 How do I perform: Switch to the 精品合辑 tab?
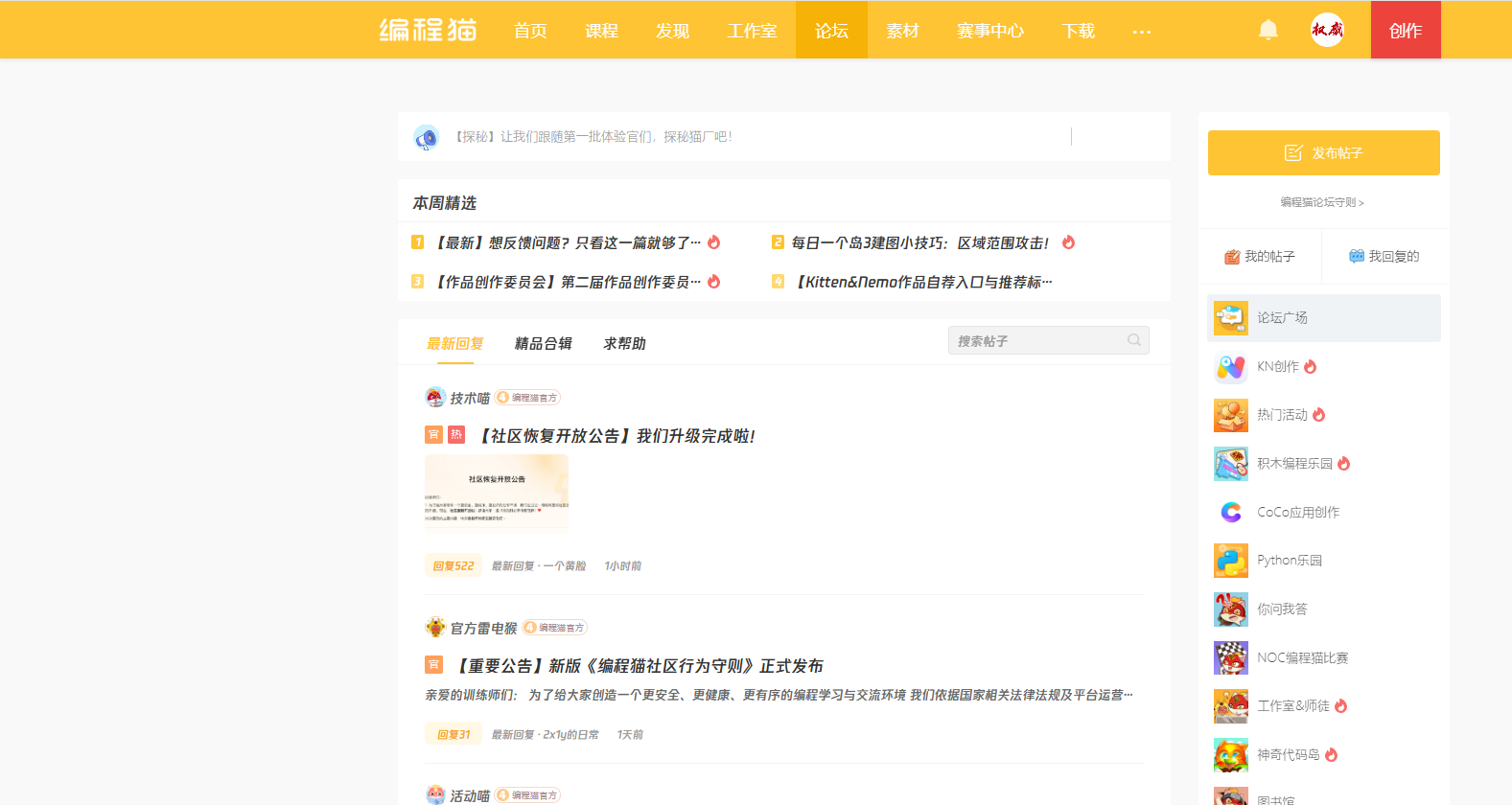(x=544, y=344)
